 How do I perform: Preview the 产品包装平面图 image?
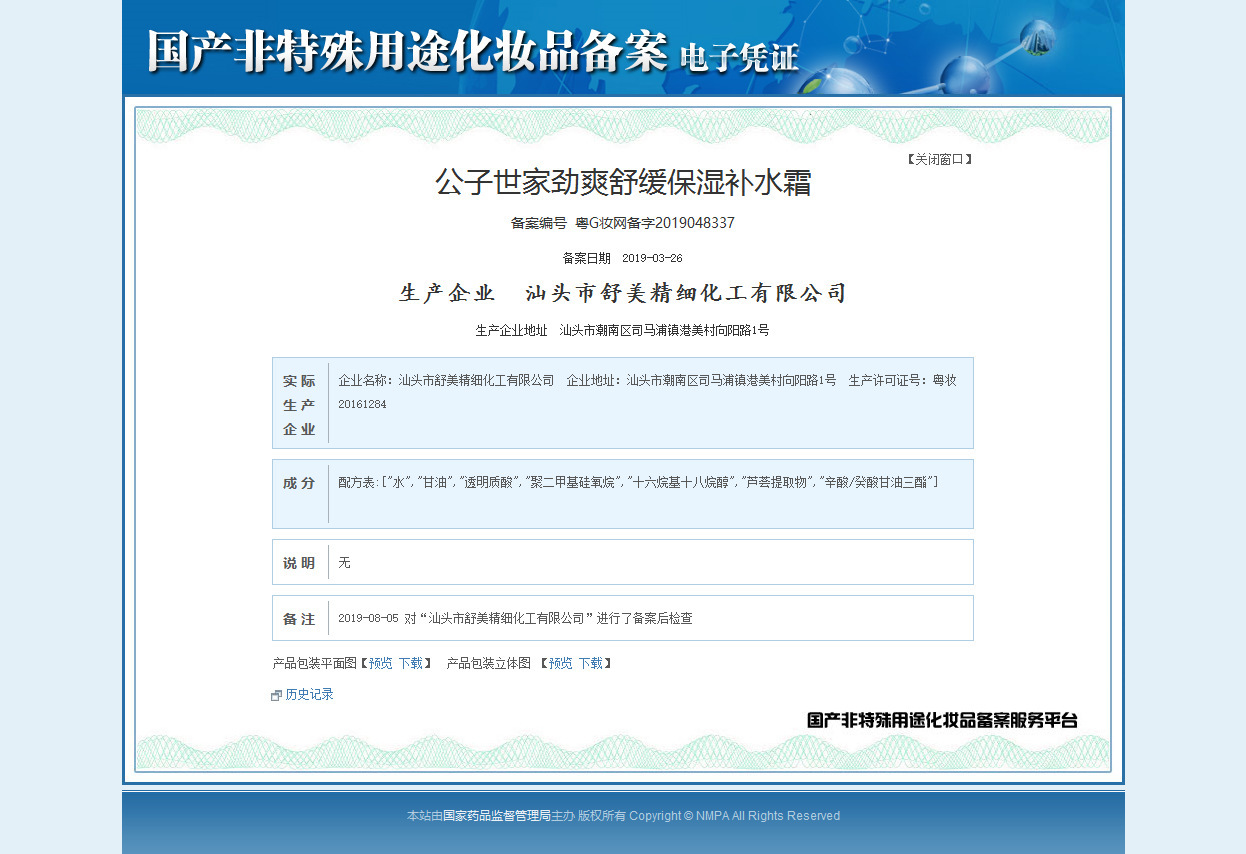[x=380, y=663]
